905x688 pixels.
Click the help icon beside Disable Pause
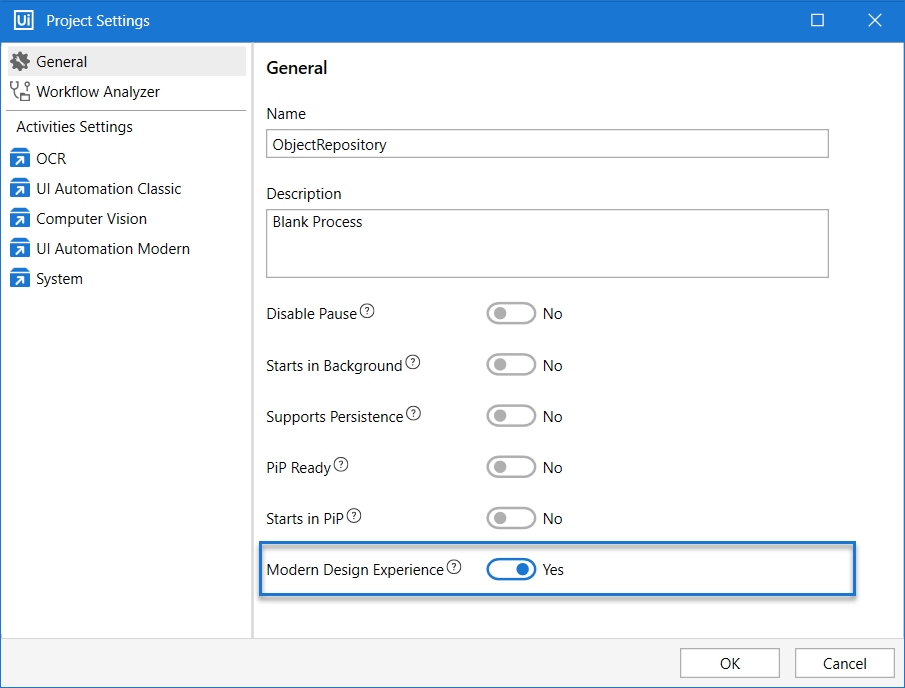[x=367, y=312]
